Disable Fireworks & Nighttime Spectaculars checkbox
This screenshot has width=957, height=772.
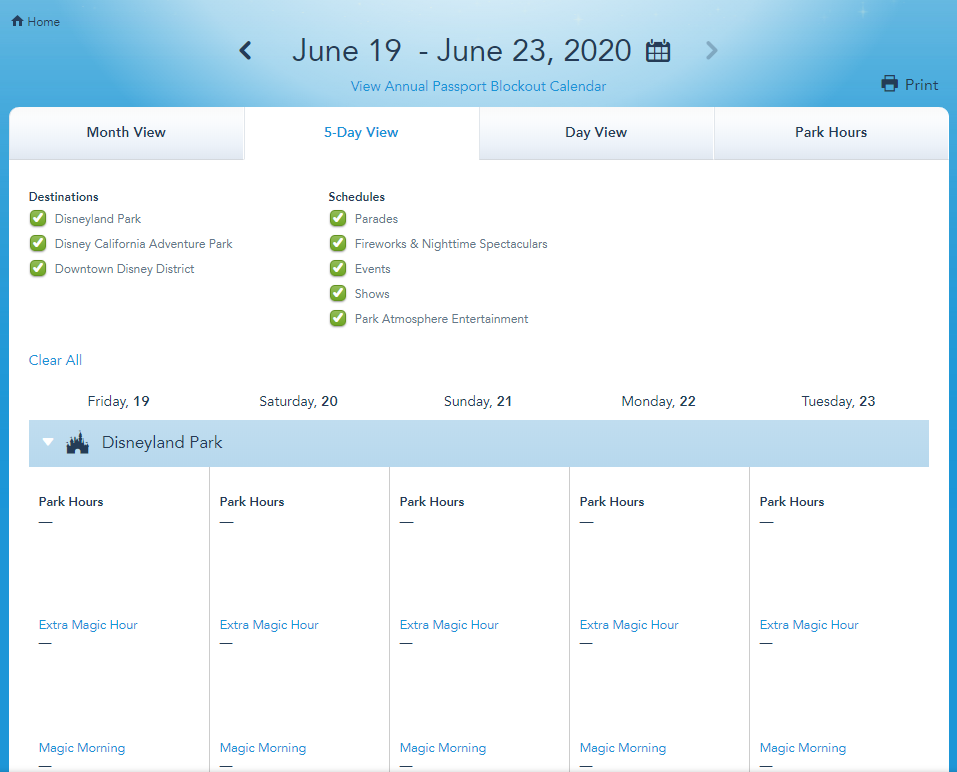click(x=338, y=244)
